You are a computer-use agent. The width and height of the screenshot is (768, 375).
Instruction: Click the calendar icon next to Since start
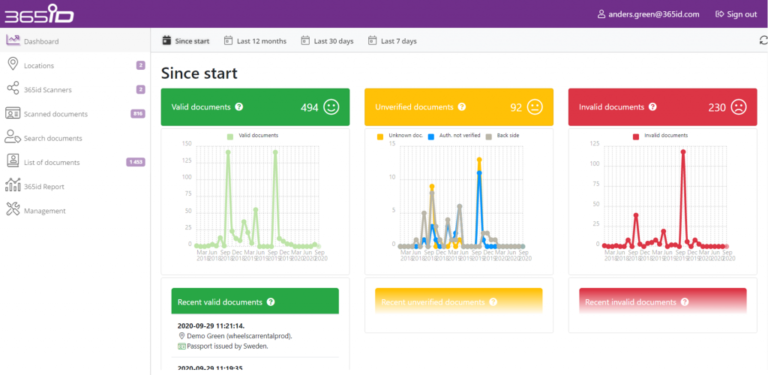(167, 41)
